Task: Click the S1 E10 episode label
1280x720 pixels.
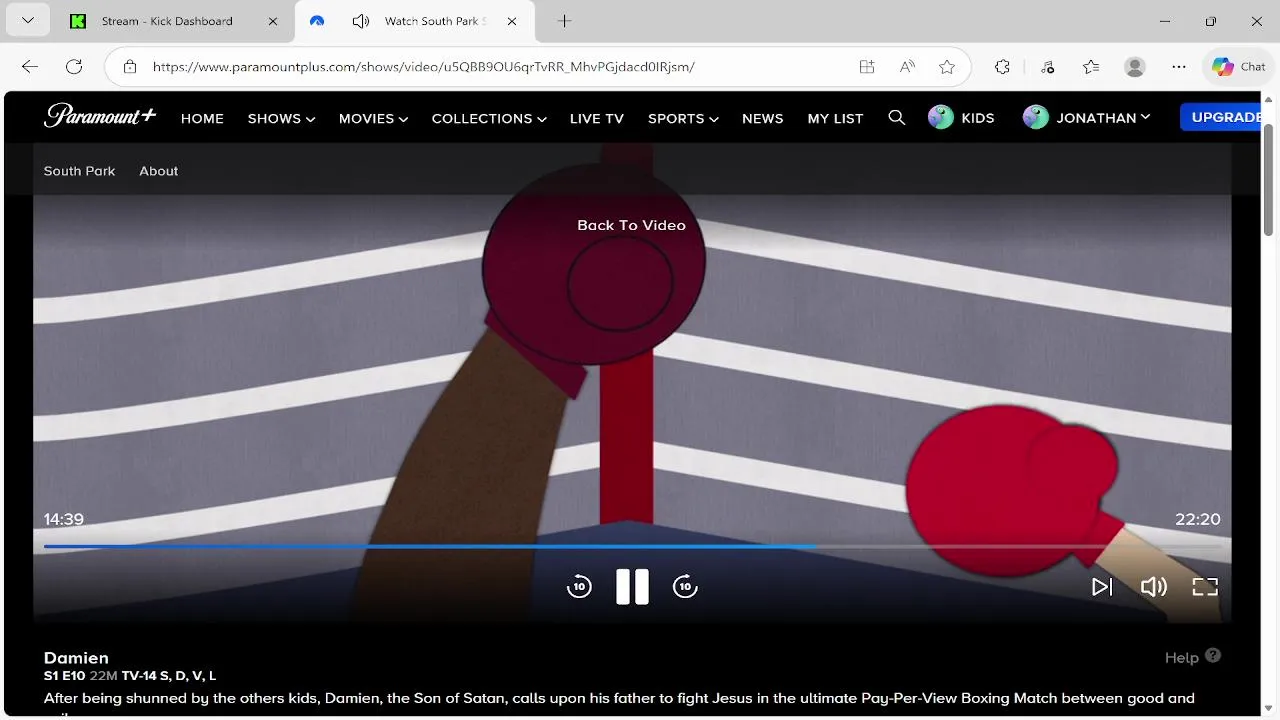Action: click(65, 676)
